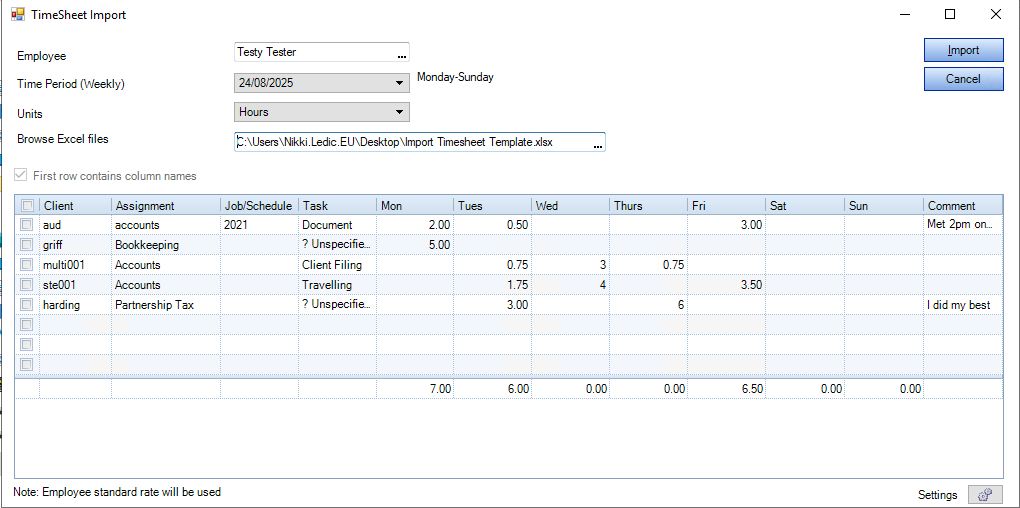The width and height of the screenshot is (1020, 508).
Task: Click the Task column header
Action: [x=338, y=206]
